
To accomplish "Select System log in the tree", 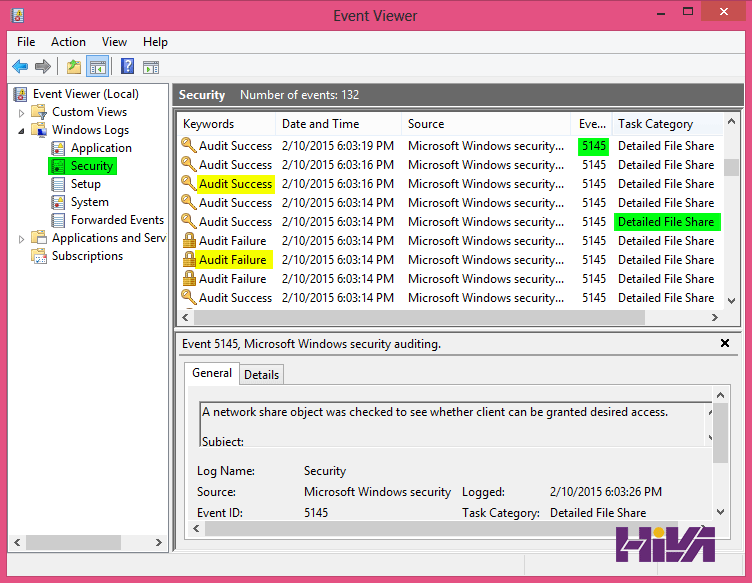I will click(x=90, y=202).
